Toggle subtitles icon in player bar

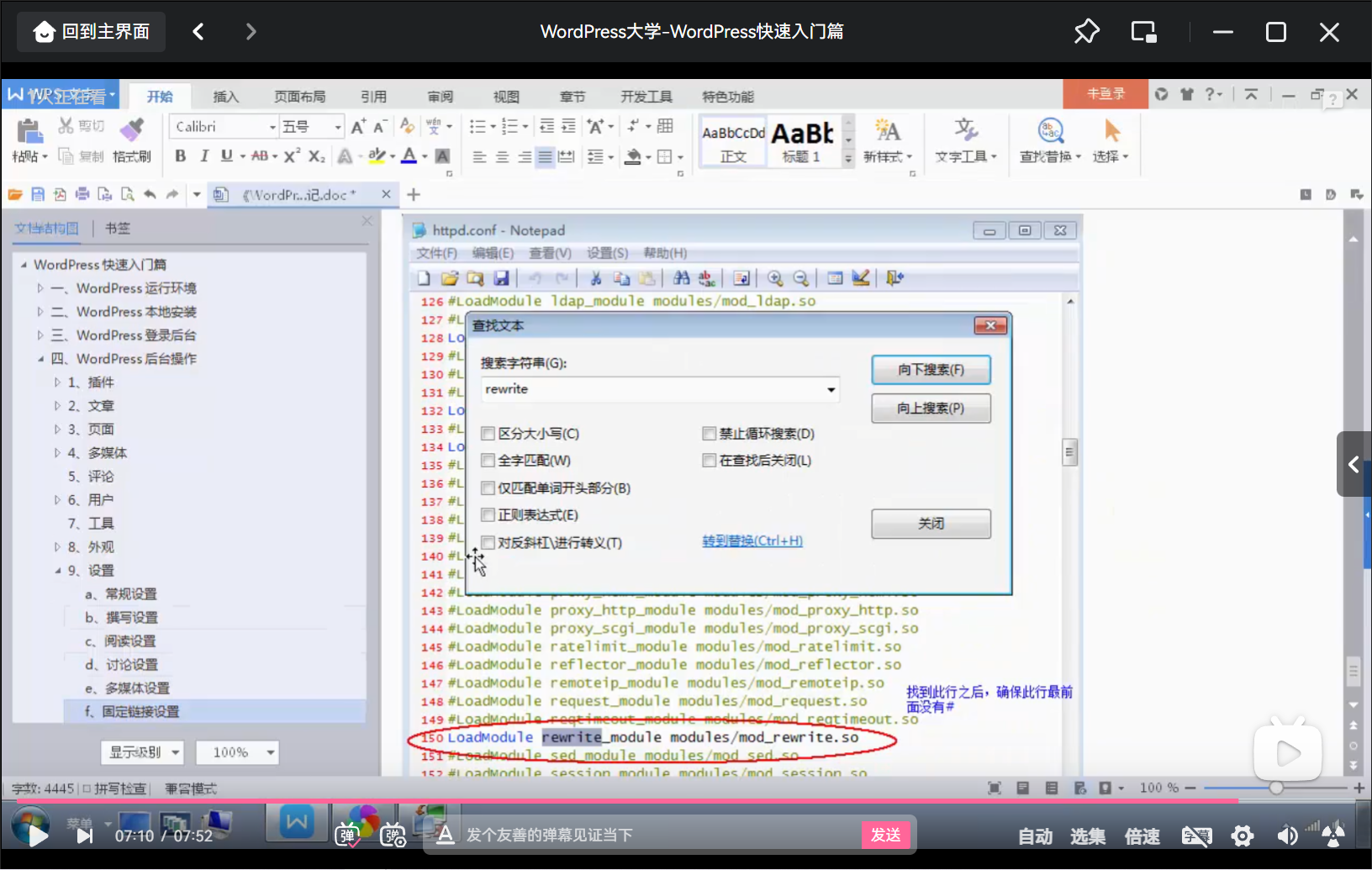tap(1196, 836)
